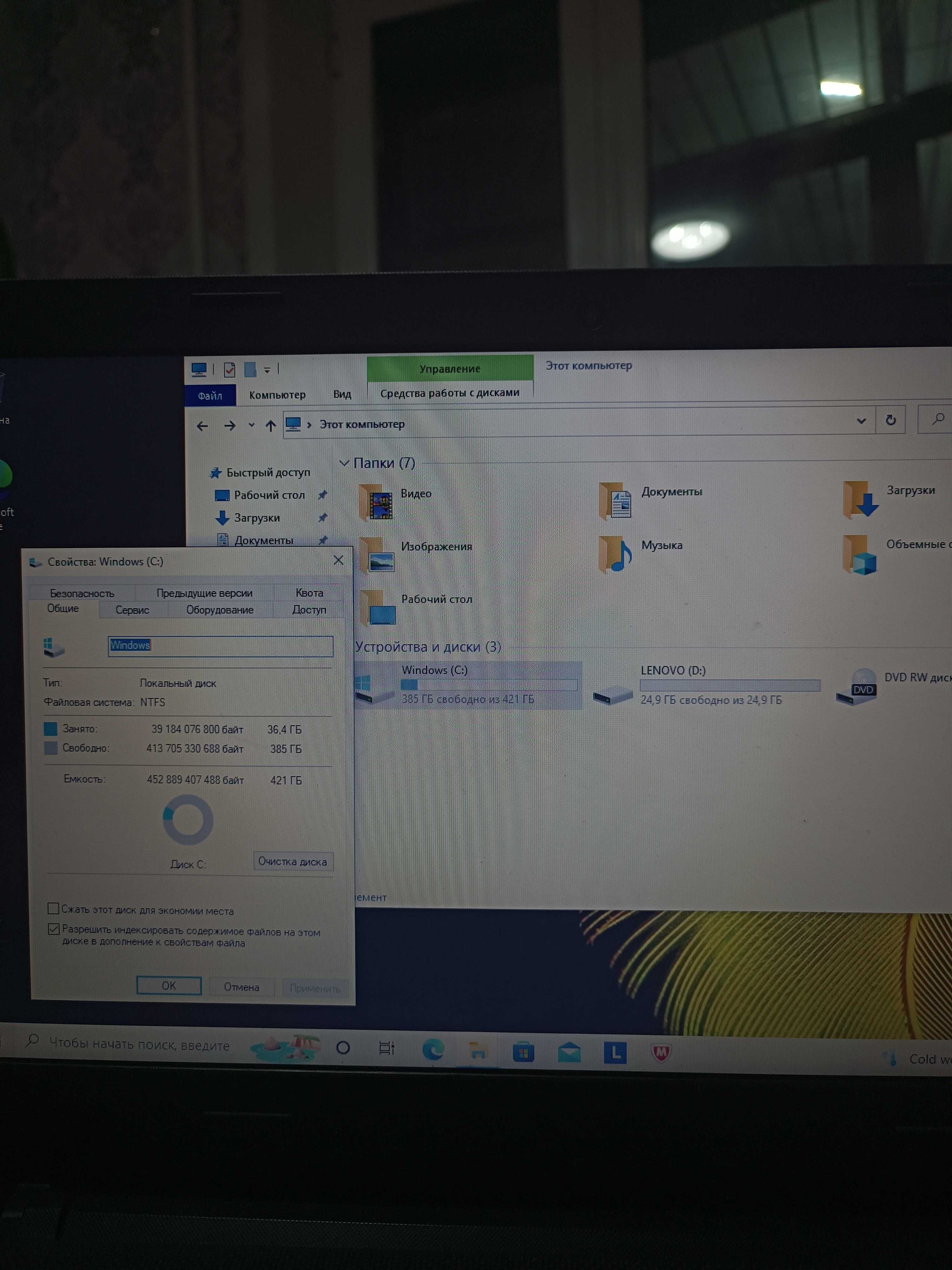Switch to the Доступ tab
Viewport: 952px width, 1270px height.
[x=309, y=610]
